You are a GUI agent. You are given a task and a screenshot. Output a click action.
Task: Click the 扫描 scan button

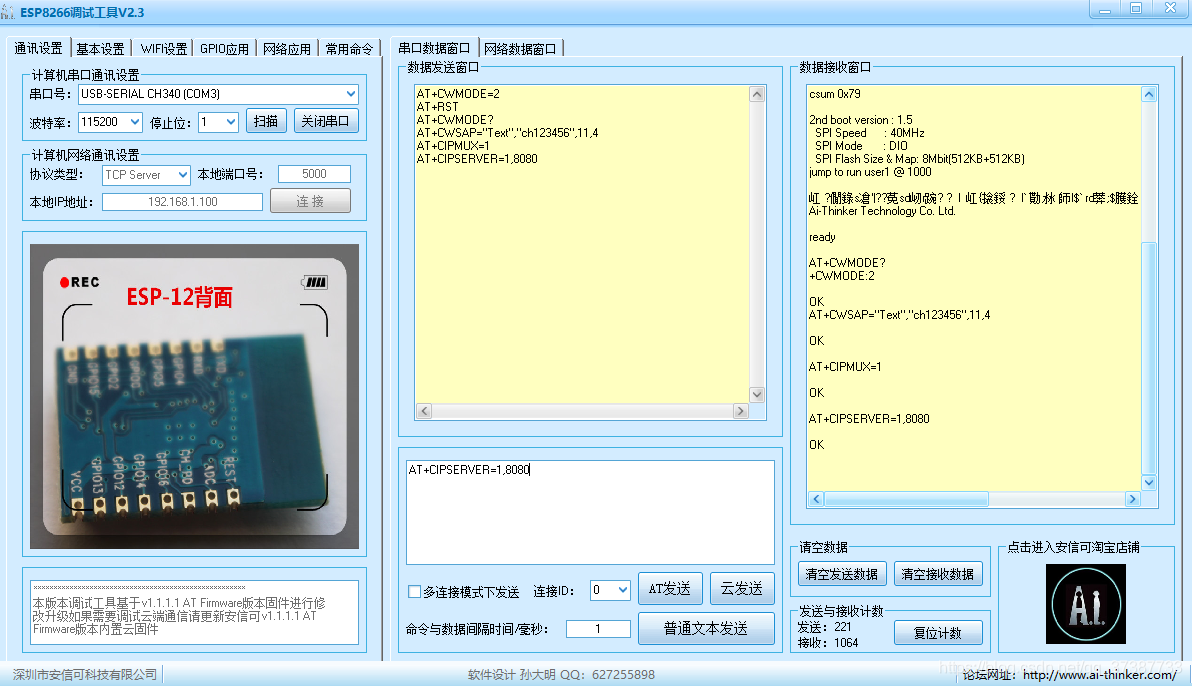(266, 121)
